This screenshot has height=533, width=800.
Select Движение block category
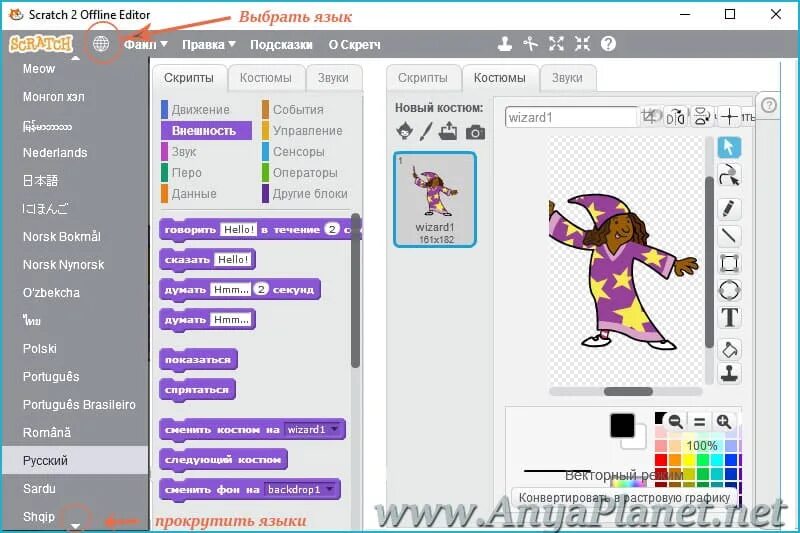click(x=200, y=110)
